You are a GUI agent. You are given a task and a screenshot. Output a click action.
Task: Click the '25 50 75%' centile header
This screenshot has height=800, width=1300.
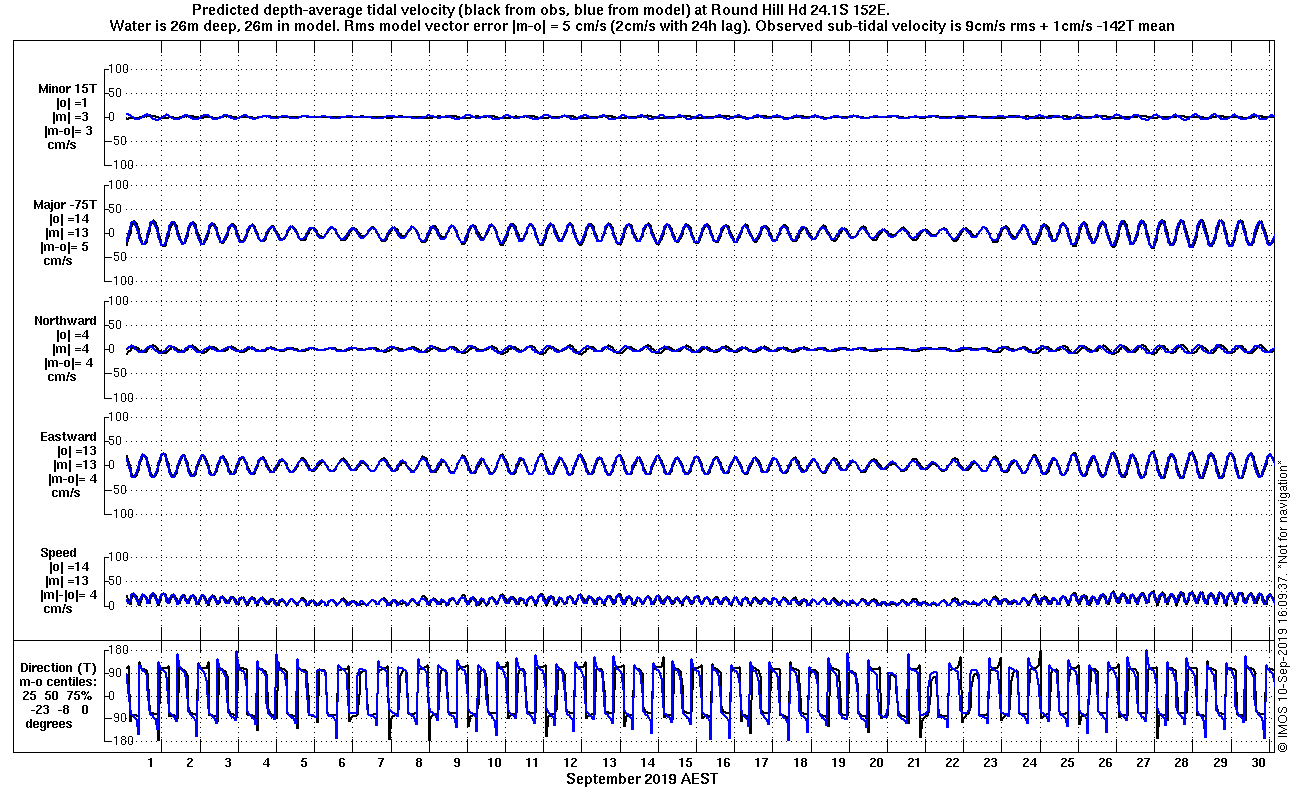[x=59, y=696]
